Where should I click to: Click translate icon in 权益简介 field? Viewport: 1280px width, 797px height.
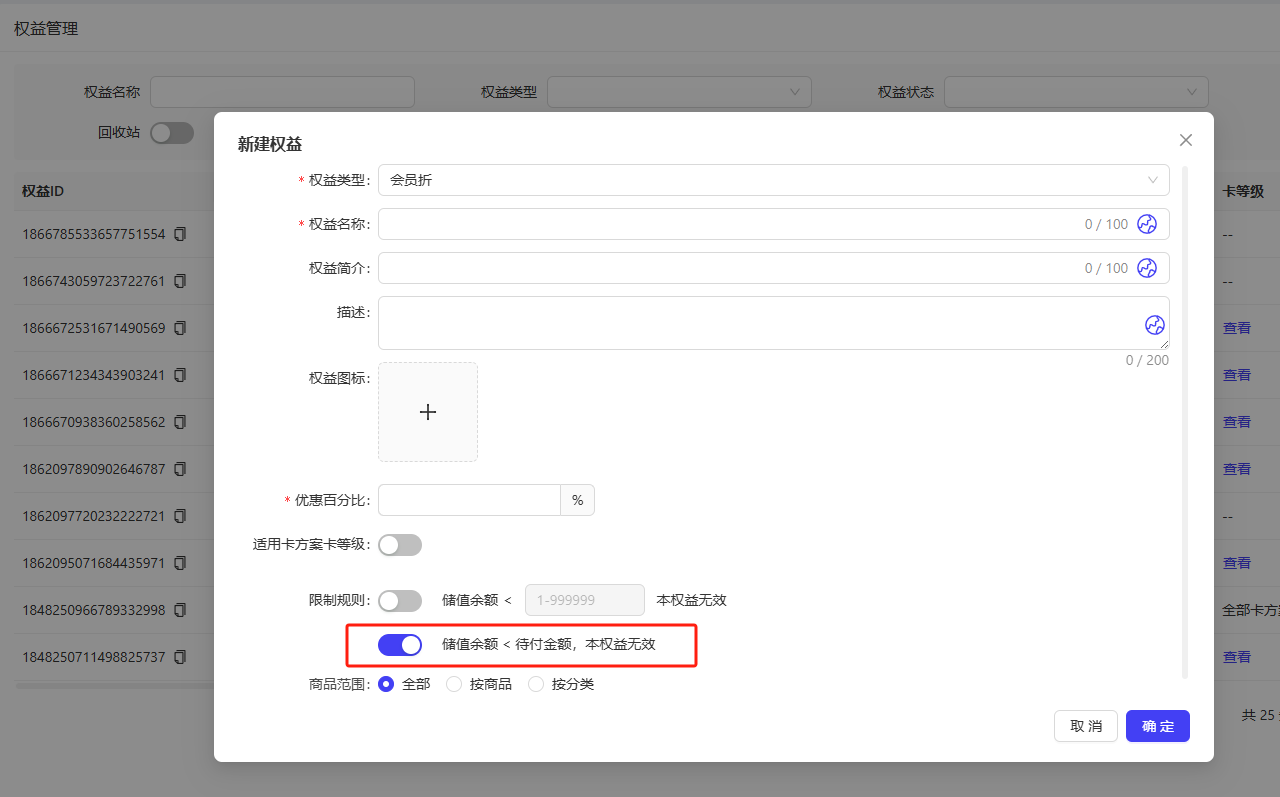click(x=1147, y=268)
